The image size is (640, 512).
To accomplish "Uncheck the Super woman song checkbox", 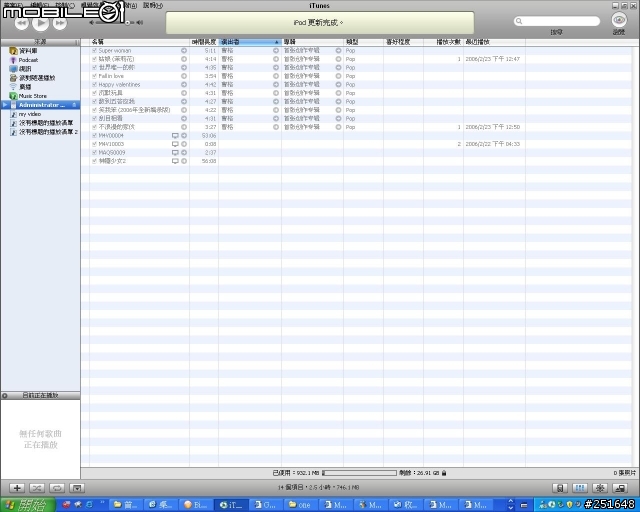I will 94,51.
